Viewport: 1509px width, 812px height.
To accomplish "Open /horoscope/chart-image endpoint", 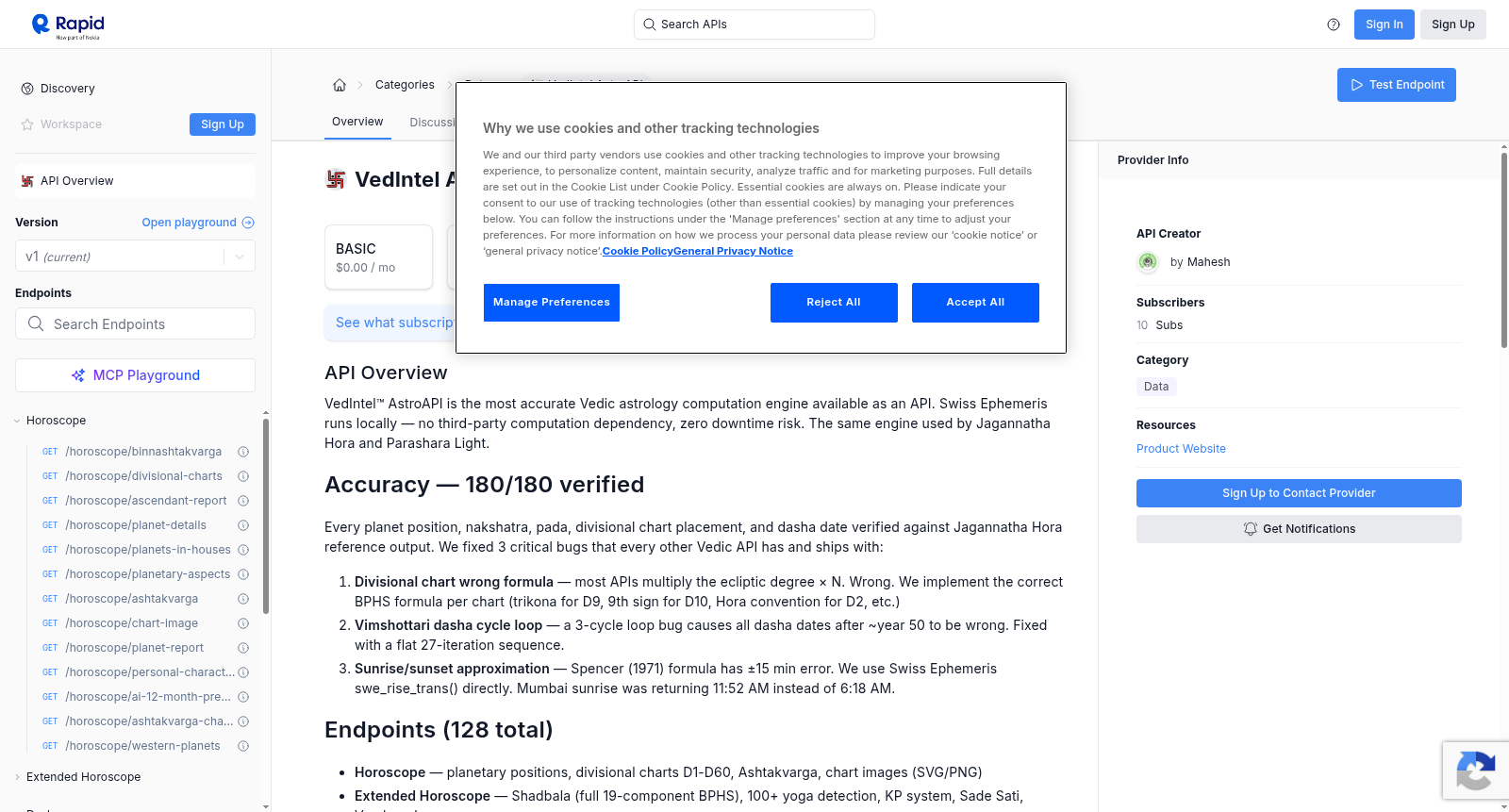I will point(131,623).
